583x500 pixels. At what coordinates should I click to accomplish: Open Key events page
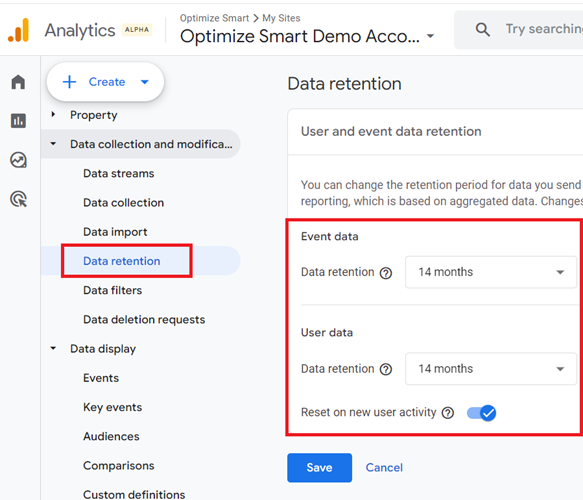113,407
